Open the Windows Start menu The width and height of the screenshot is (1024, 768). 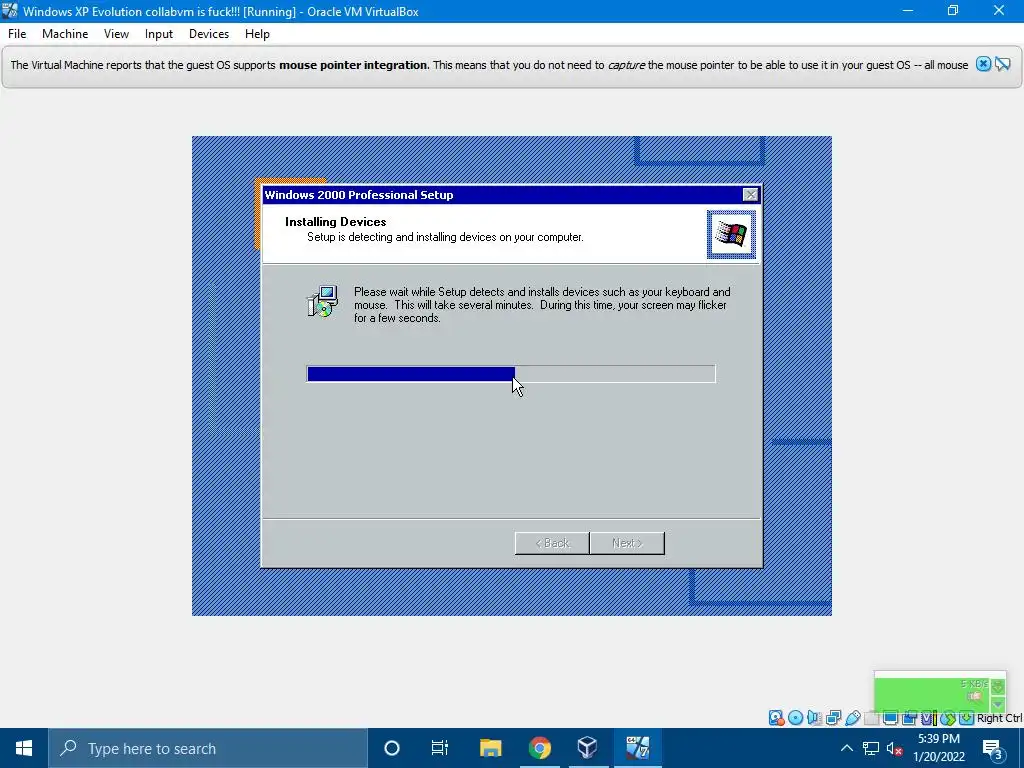coord(24,748)
